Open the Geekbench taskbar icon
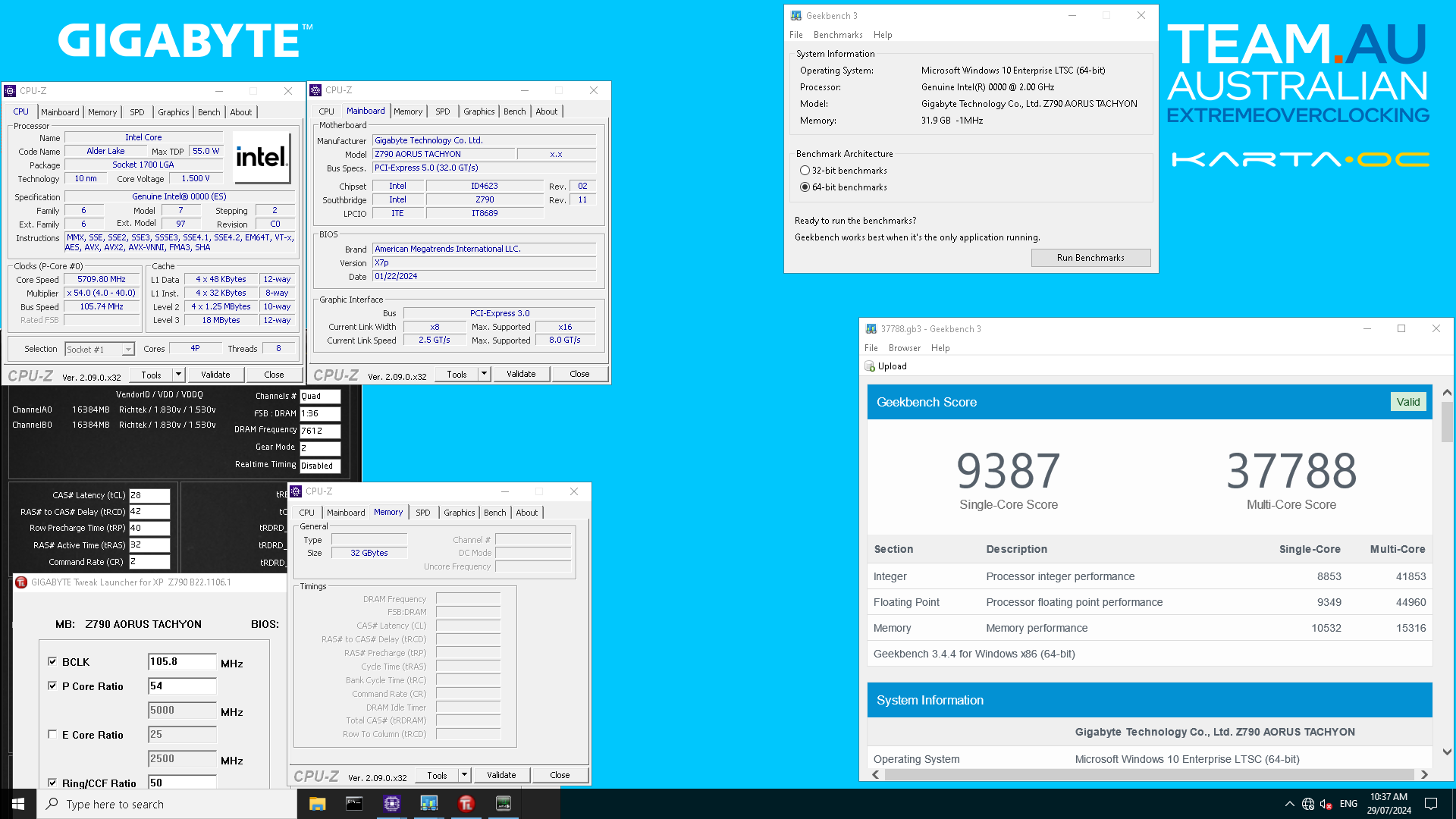1456x819 pixels. (x=429, y=804)
